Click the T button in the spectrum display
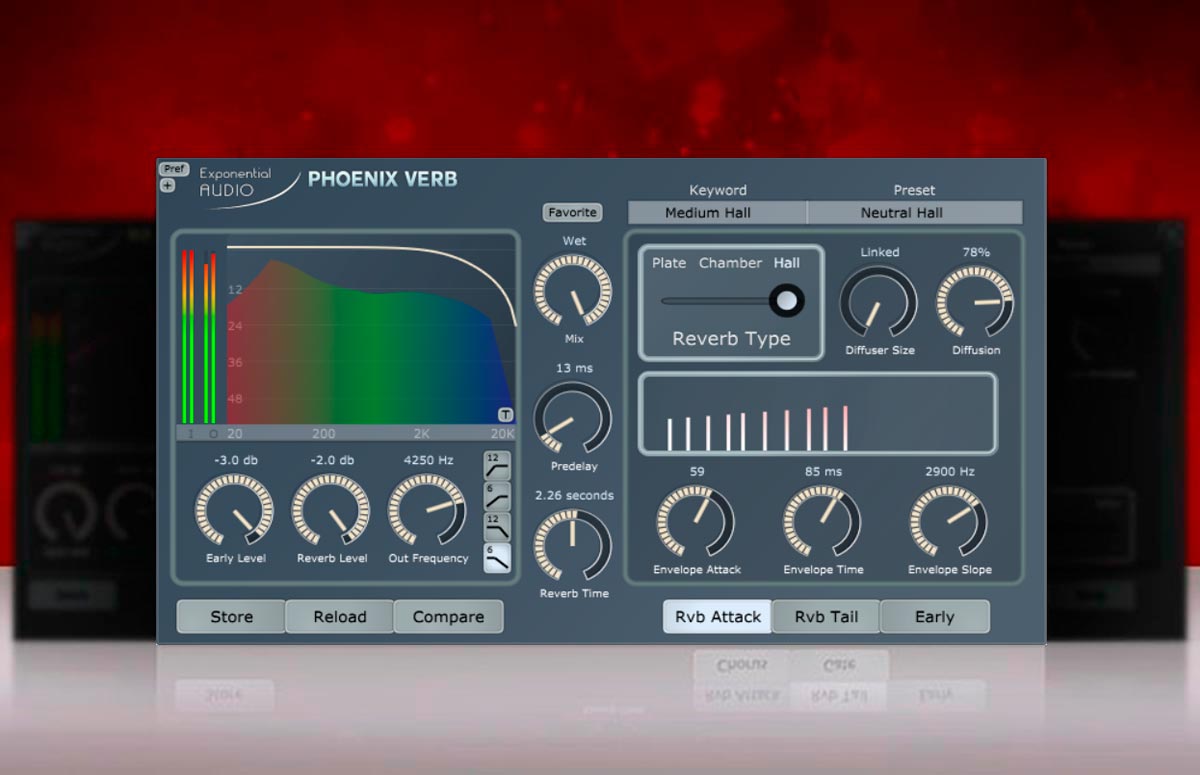Viewport: 1200px width, 775px height. [x=506, y=415]
